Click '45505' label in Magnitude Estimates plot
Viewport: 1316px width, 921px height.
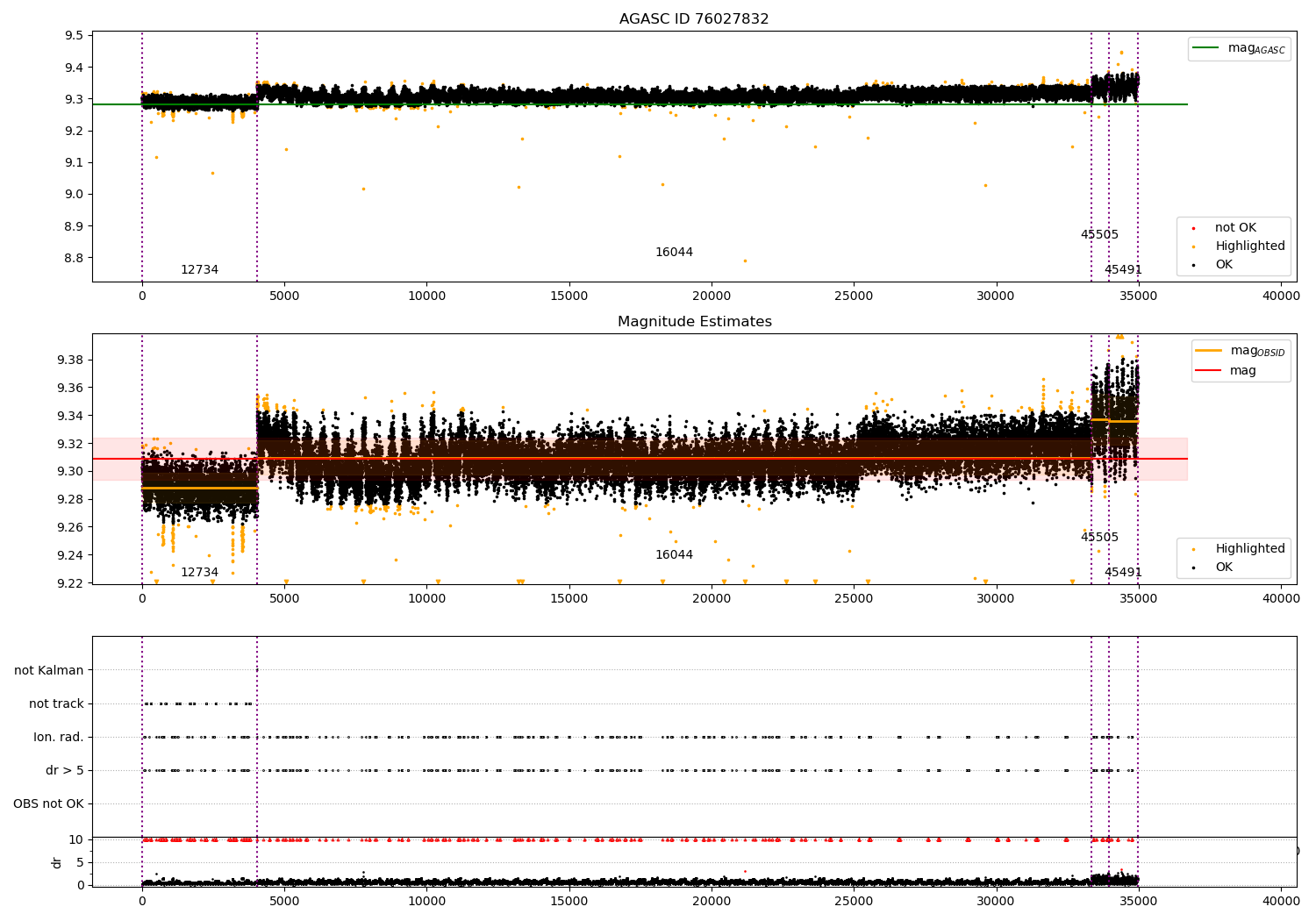point(1099,538)
